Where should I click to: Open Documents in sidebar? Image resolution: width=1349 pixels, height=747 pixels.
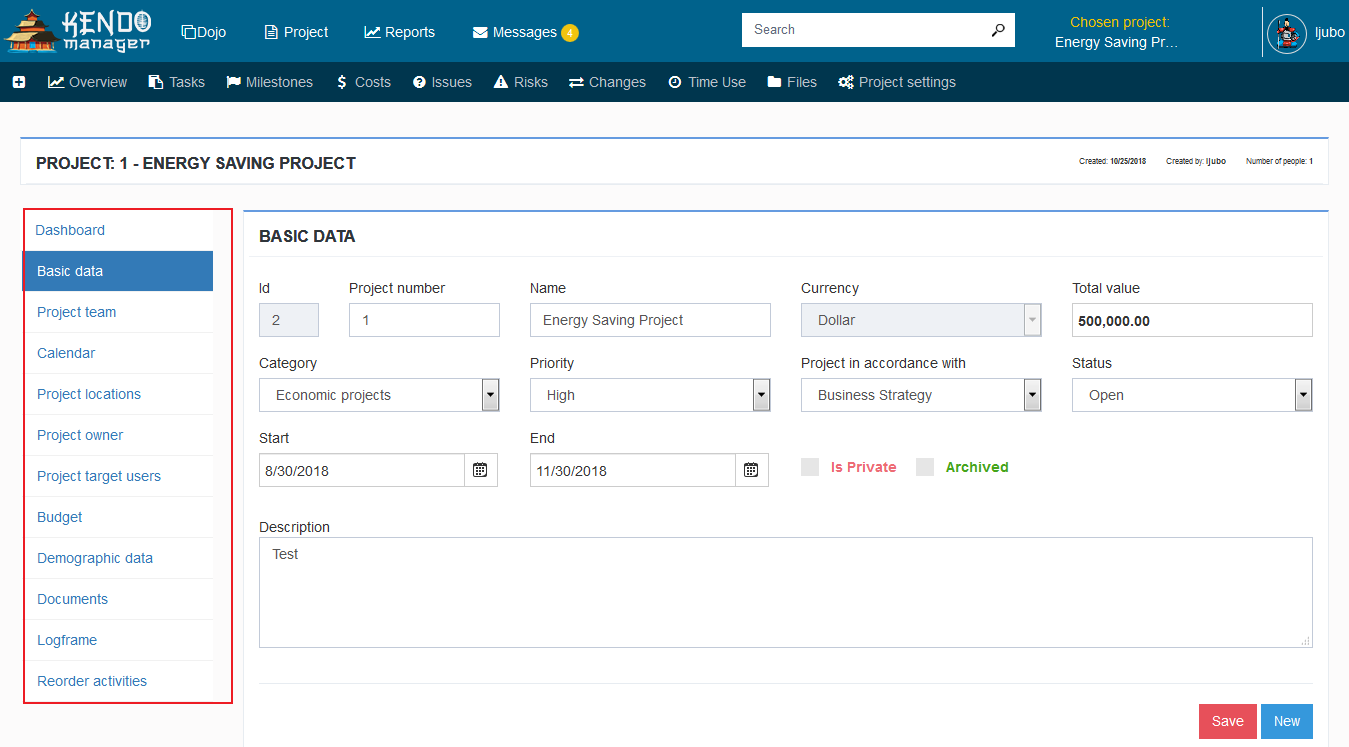point(118,599)
